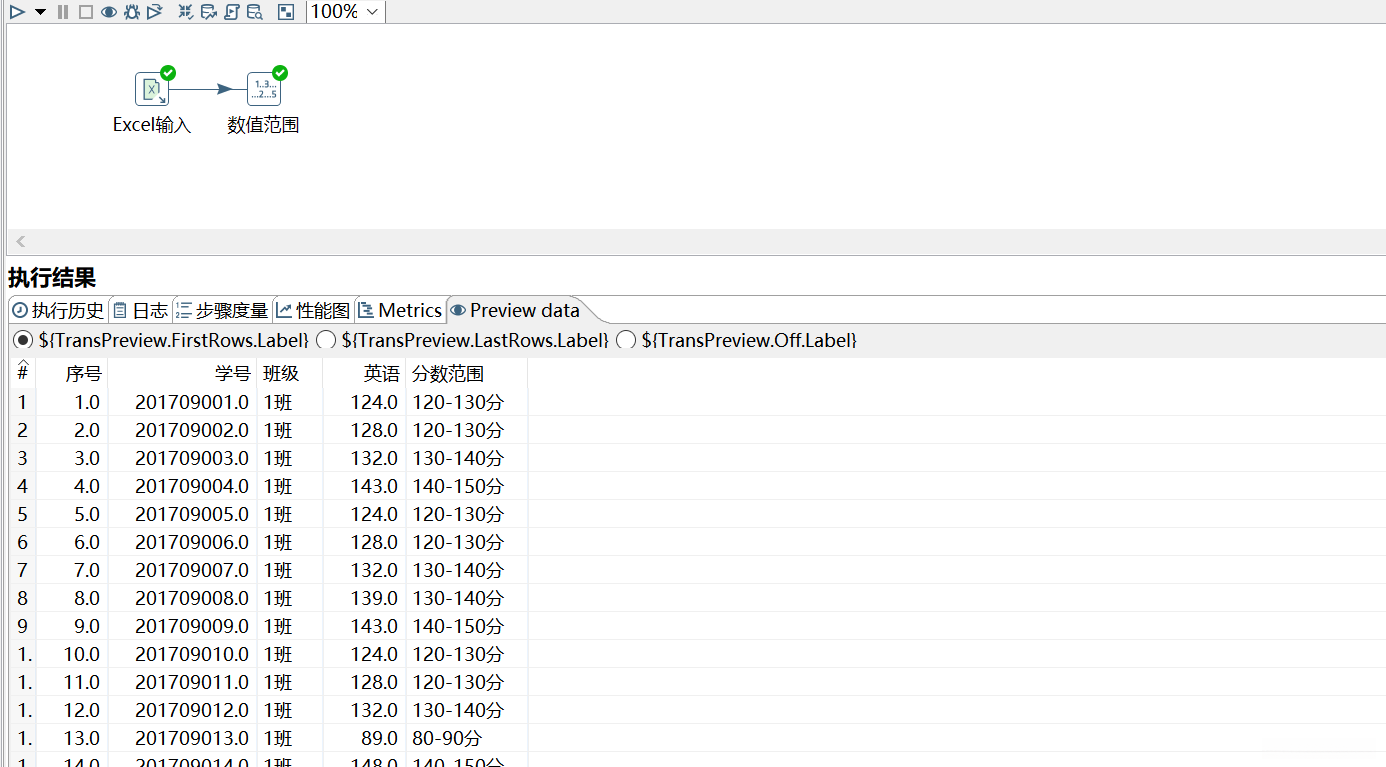Viewport: 1386px width, 767px height.
Task: Select the 数值范围 step icon on canvas
Action: [264, 89]
